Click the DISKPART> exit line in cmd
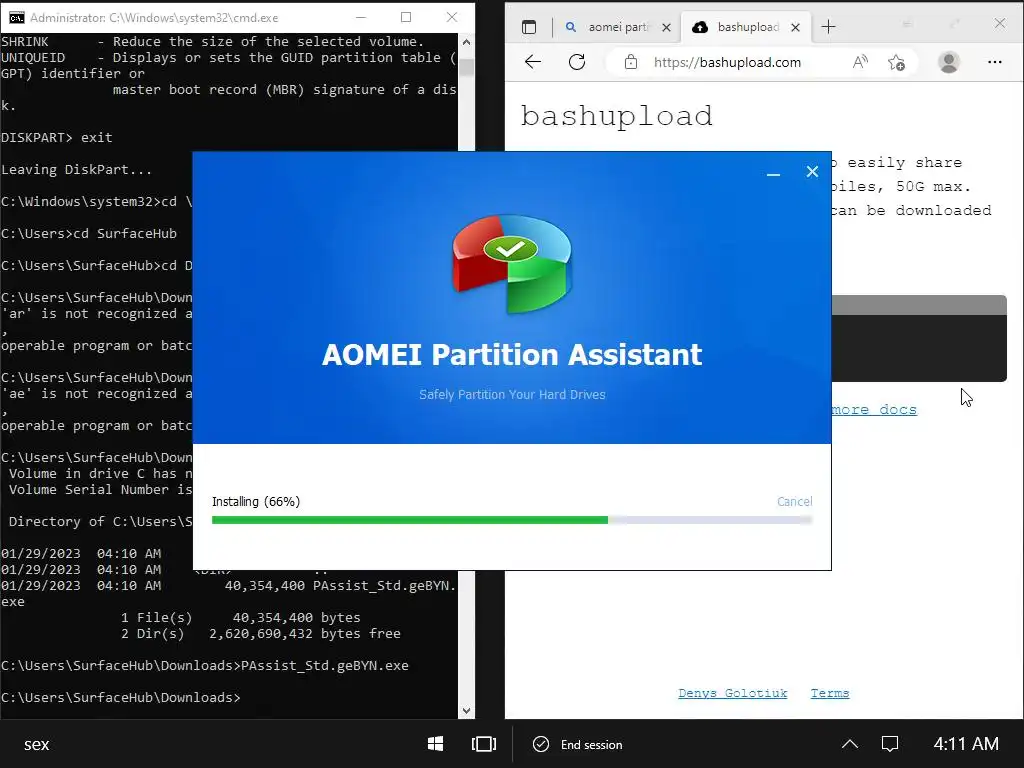 (57, 138)
